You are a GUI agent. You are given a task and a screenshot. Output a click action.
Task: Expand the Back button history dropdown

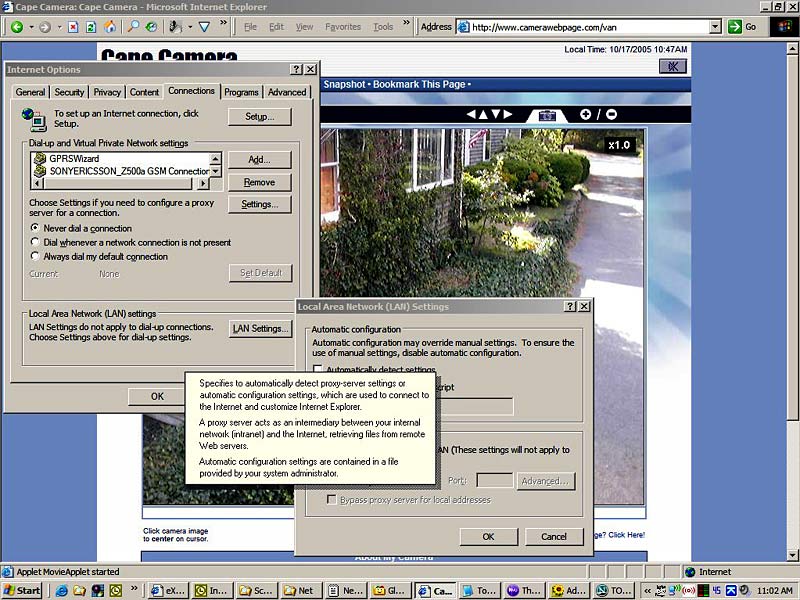click(31, 26)
